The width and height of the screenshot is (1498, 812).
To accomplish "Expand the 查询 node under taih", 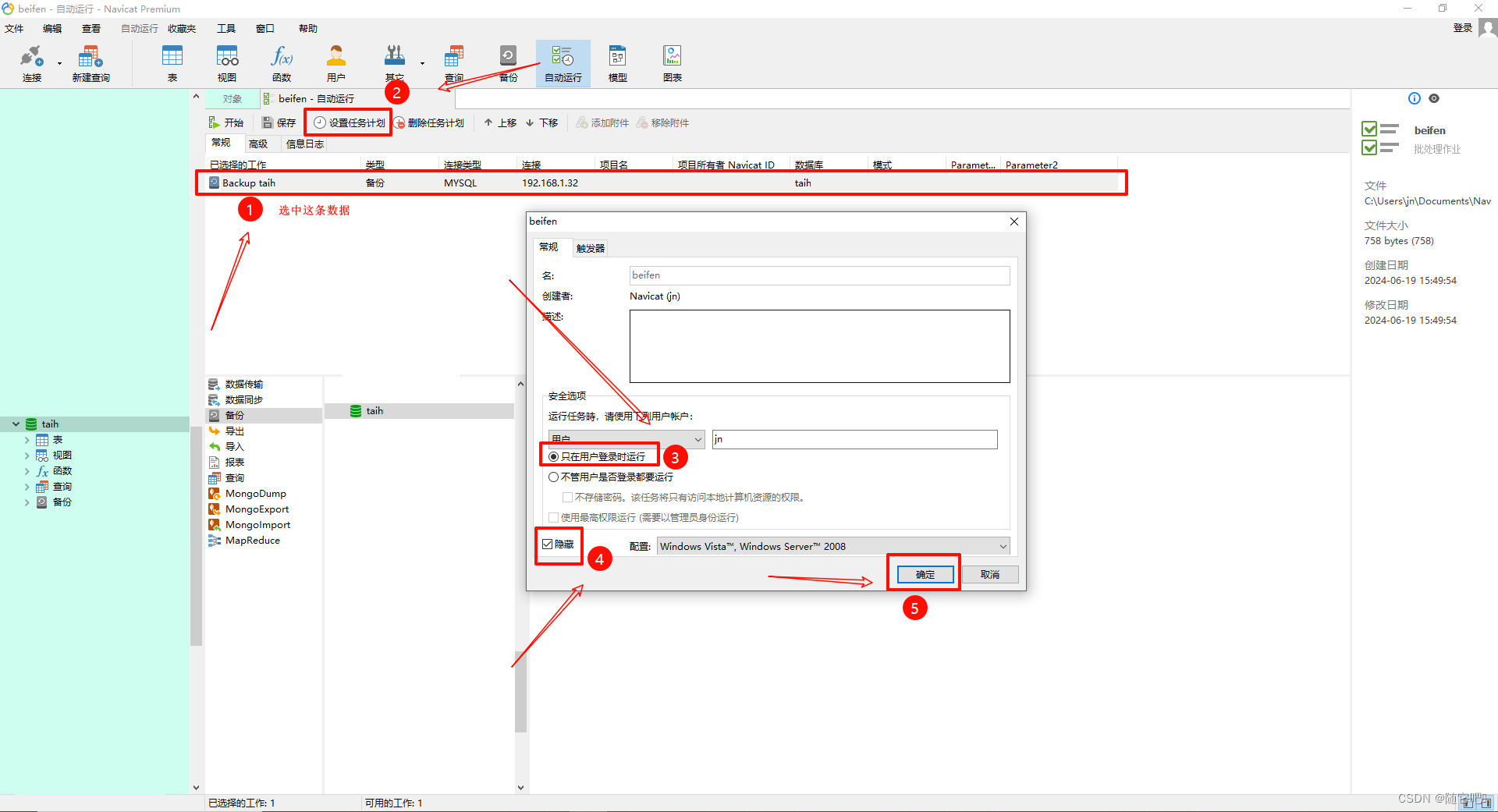I will pos(27,486).
